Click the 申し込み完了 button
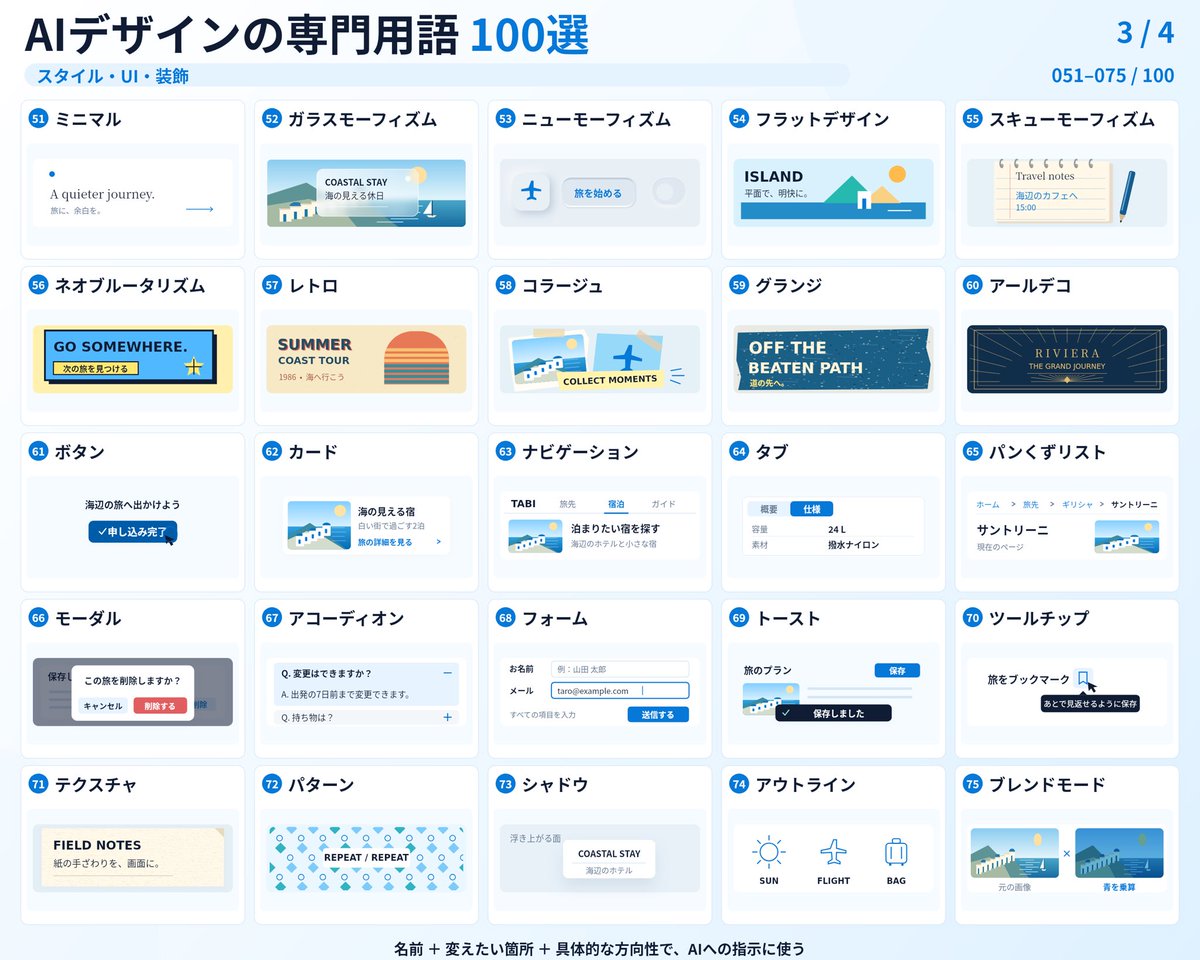The width and height of the screenshot is (1200, 960). click(132, 531)
